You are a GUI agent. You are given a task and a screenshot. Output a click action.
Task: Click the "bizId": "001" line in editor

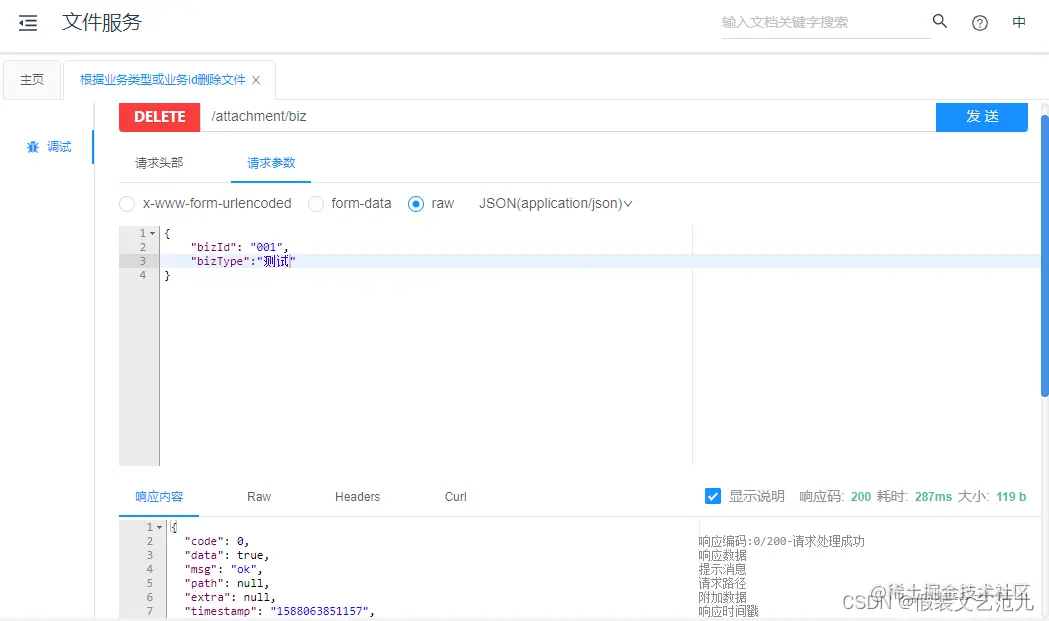click(239, 247)
